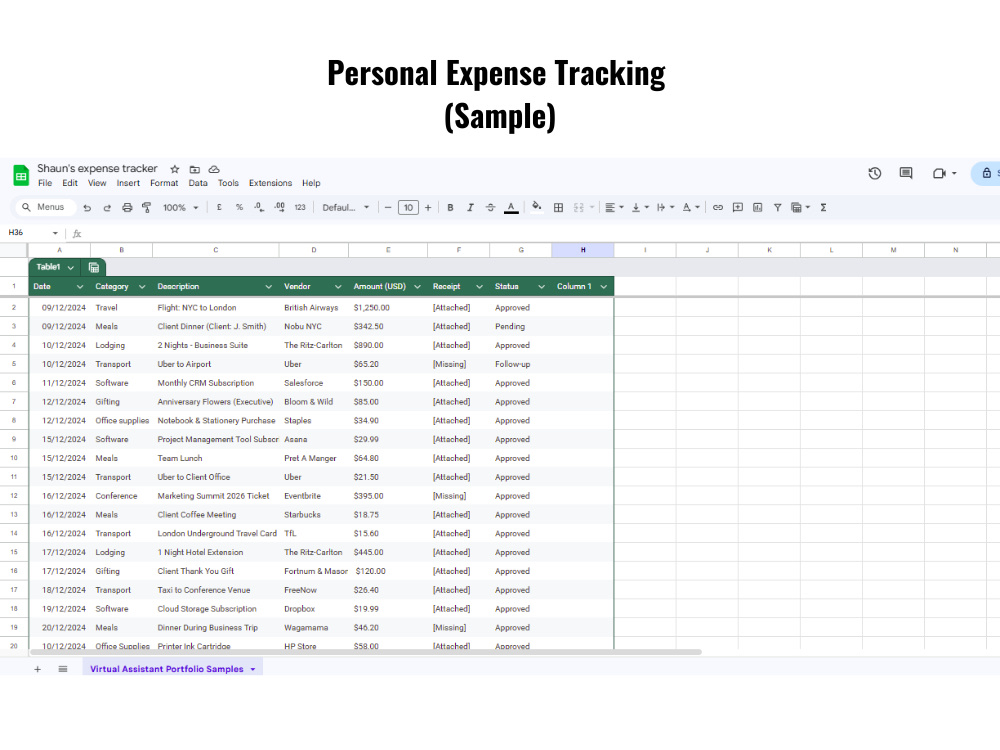
Task: Open the comments panel icon
Action: pos(906,173)
